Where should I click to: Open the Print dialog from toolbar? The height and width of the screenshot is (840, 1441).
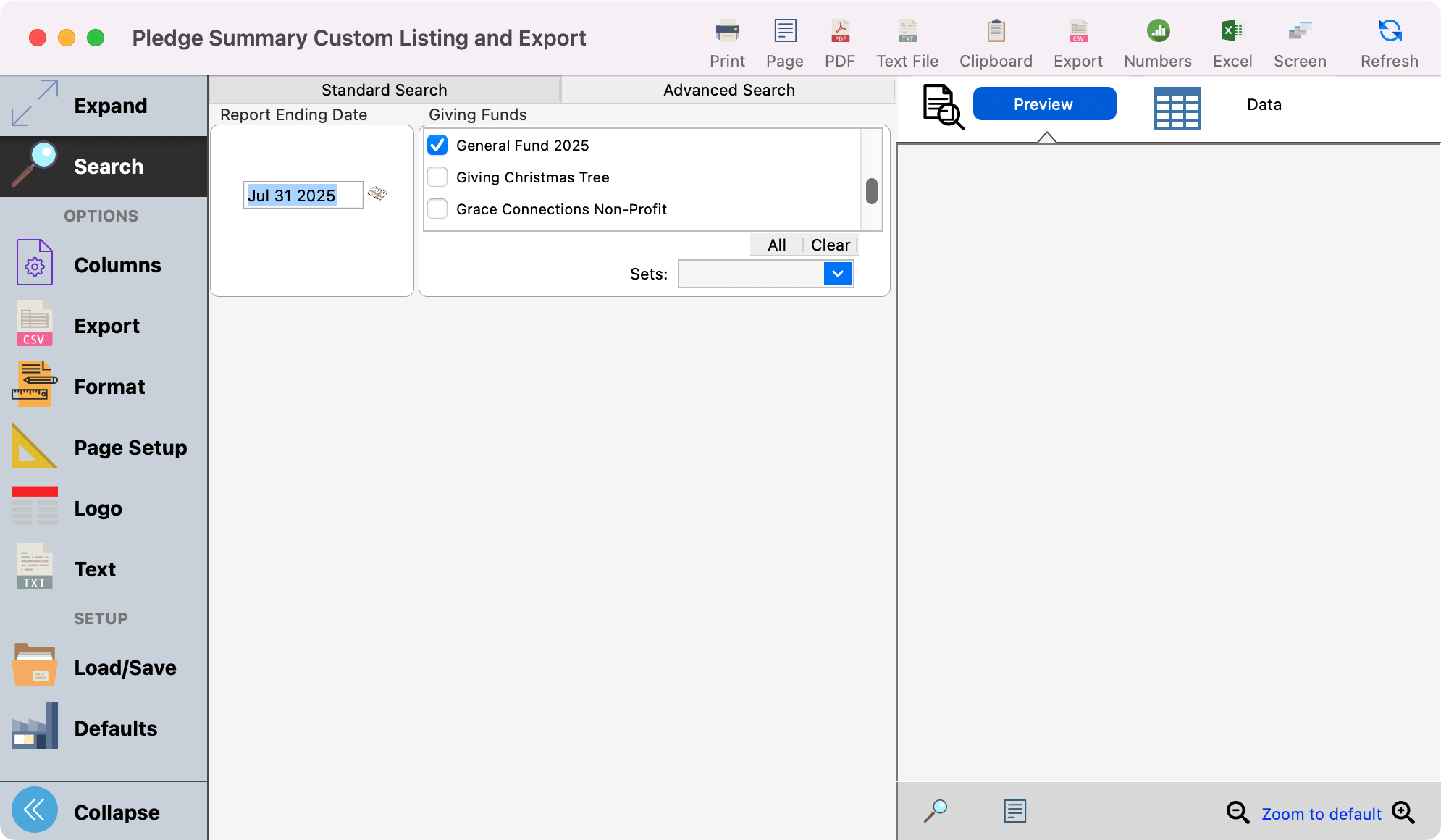(726, 40)
